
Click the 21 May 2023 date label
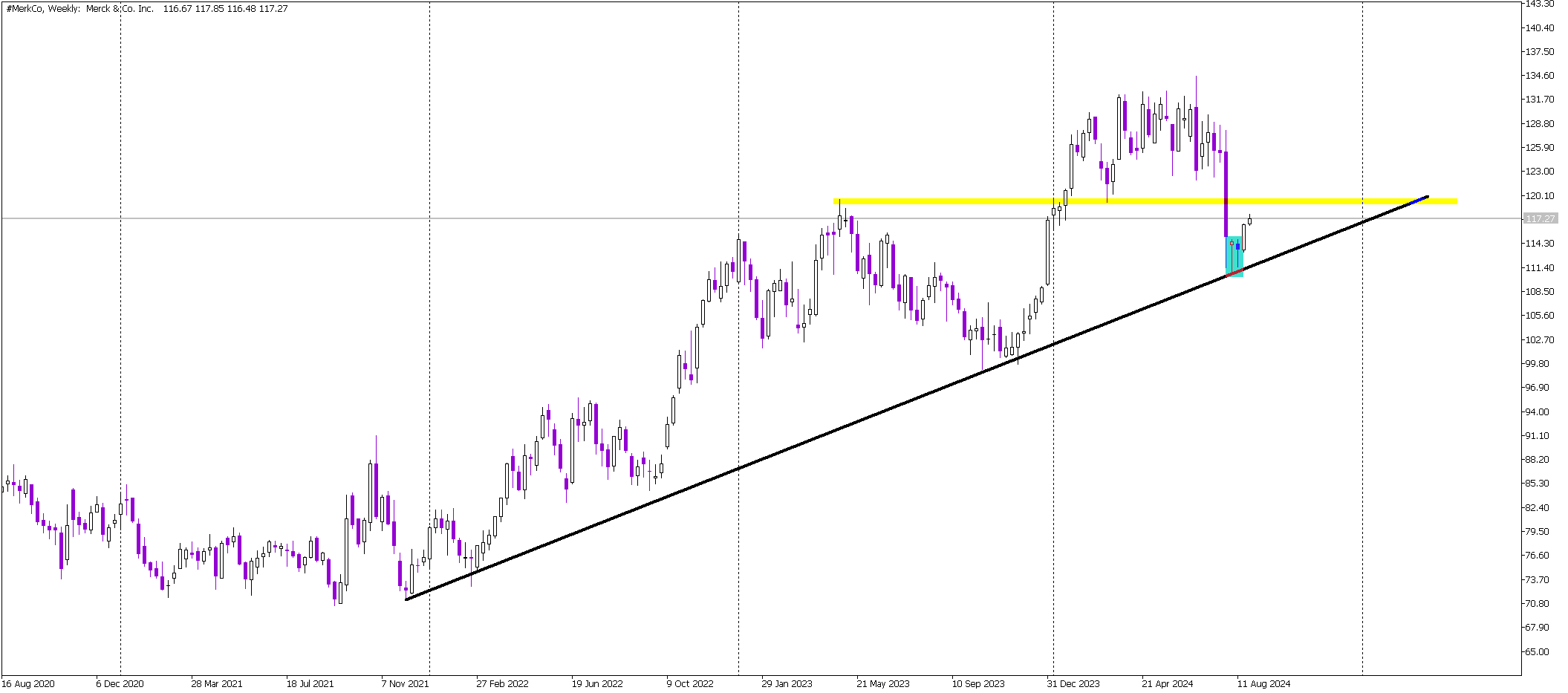coord(883,683)
